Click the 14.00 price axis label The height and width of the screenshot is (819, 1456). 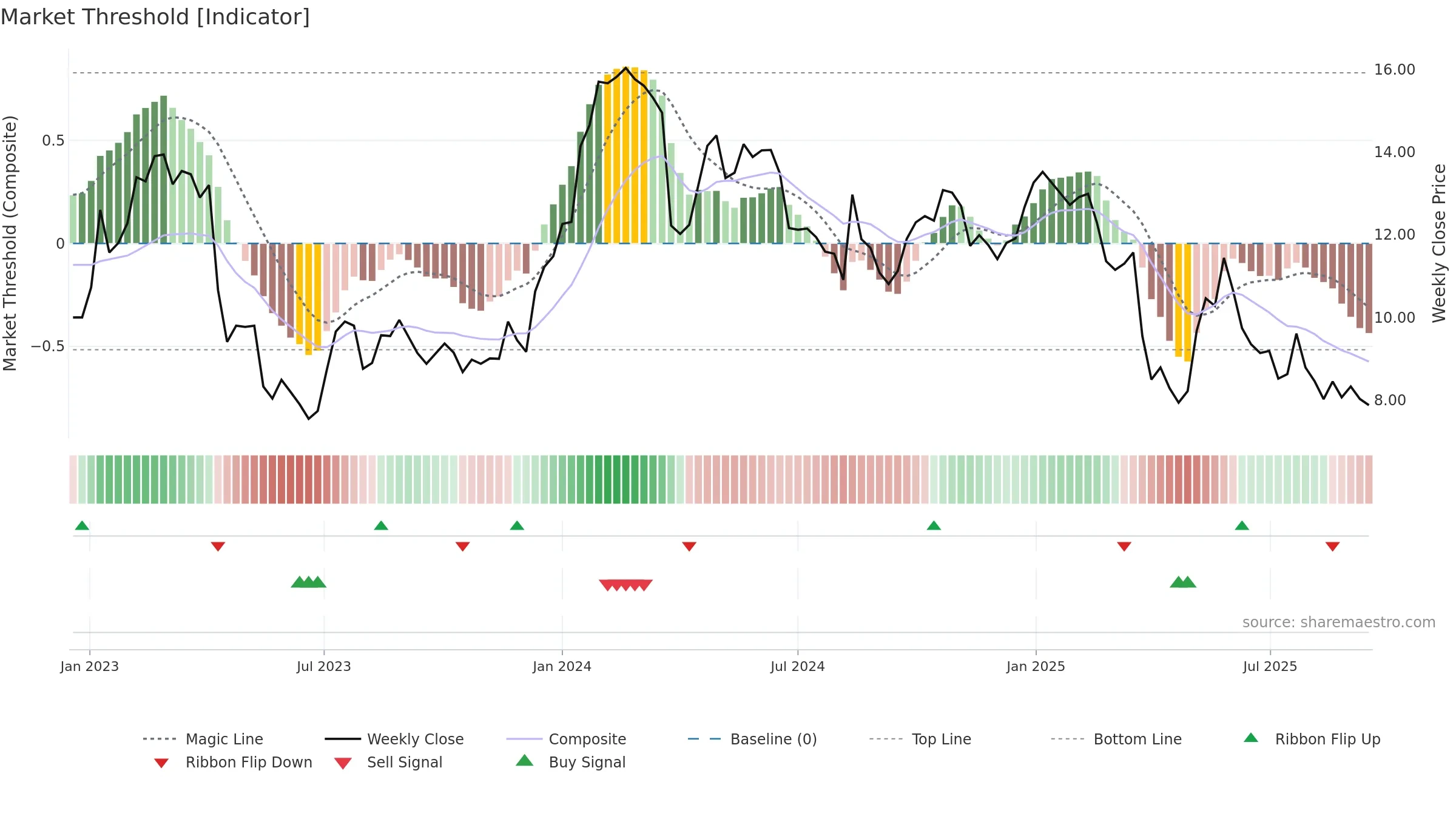[1395, 152]
